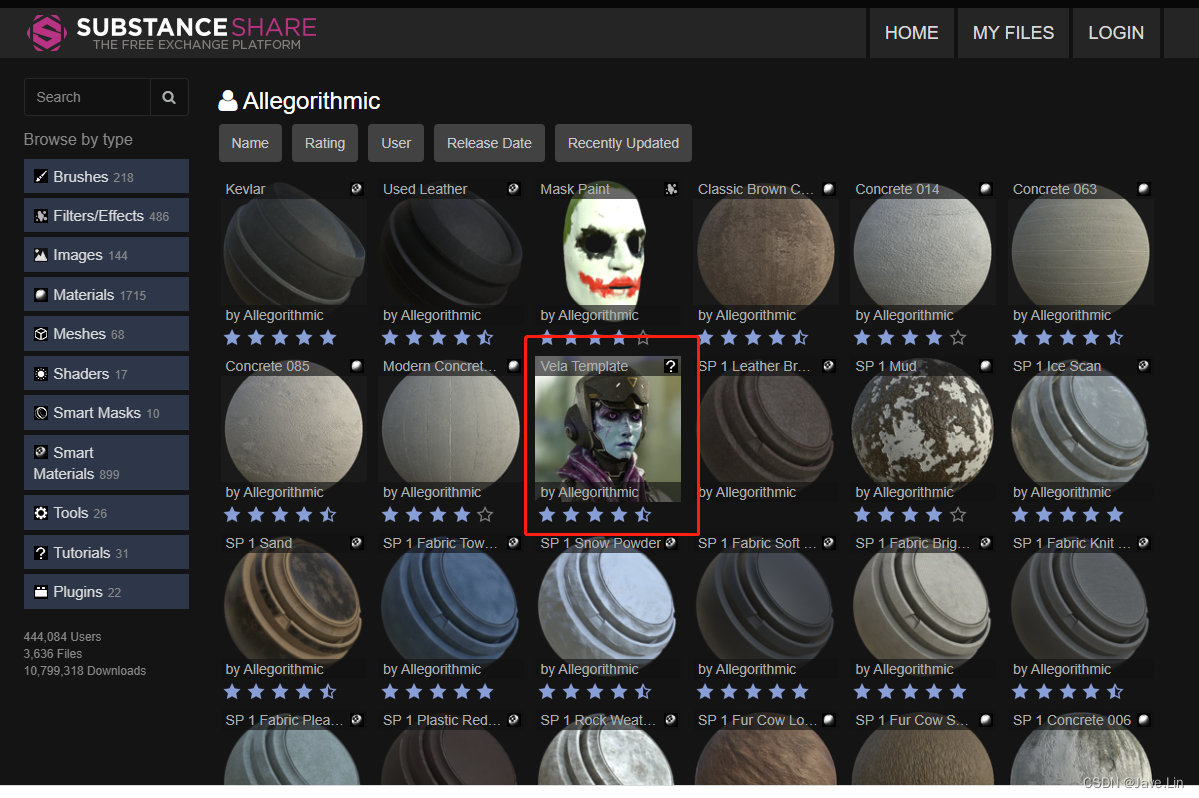Click by Allegorithmic under Concrete 063
The width and height of the screenshot is (1199, 798).
point(1062,315)
